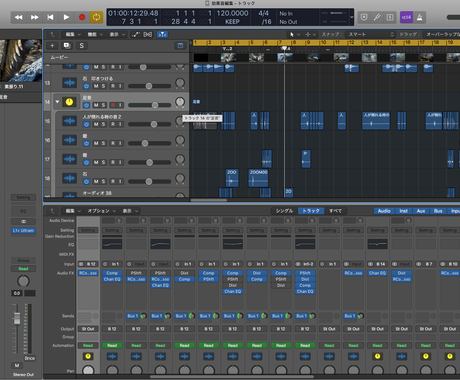Open the mixer オプション menu
The image size is (460, 380).
[x=101, y=211]
